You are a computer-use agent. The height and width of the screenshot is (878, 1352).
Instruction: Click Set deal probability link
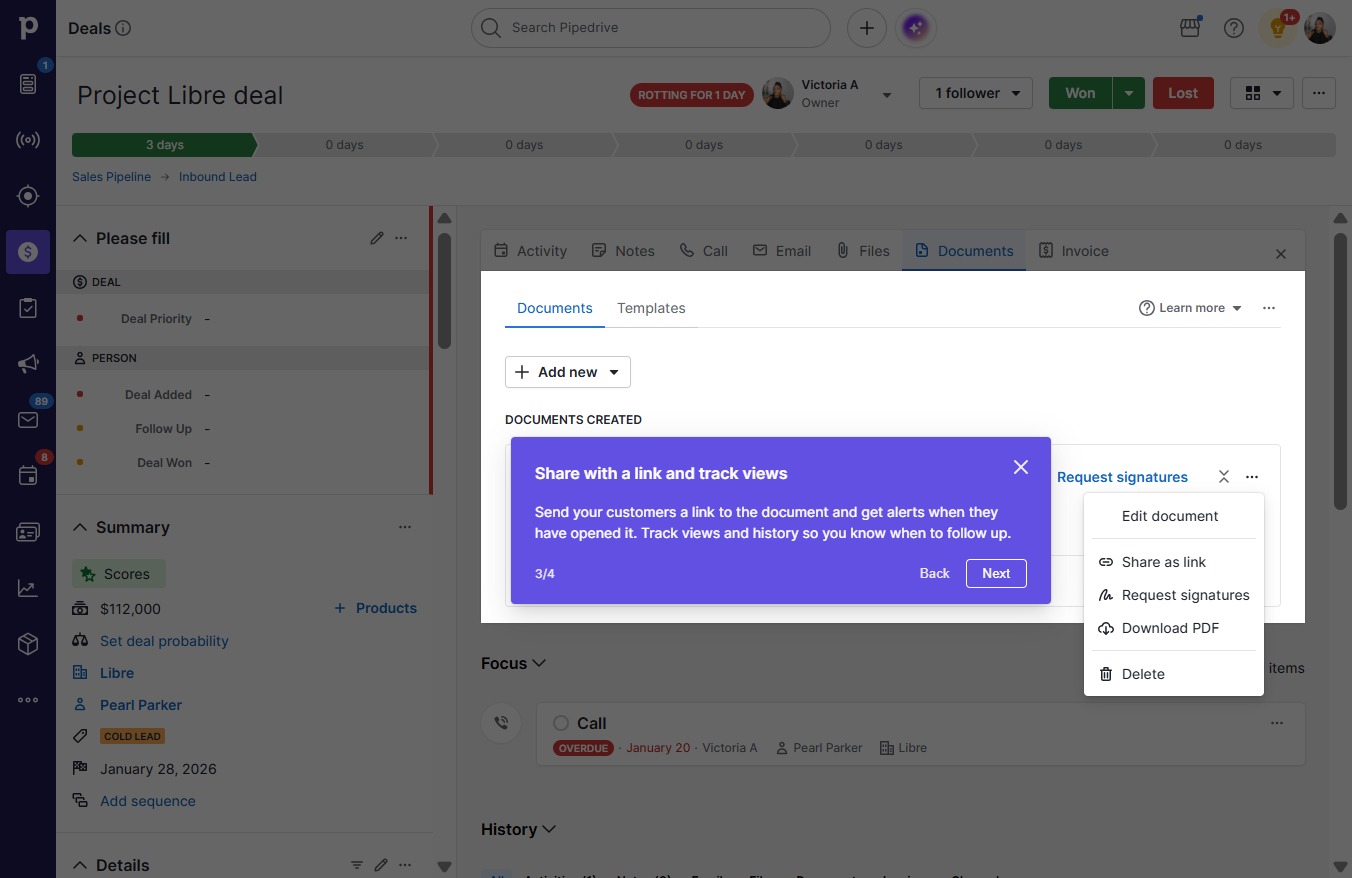coord(164,641)
